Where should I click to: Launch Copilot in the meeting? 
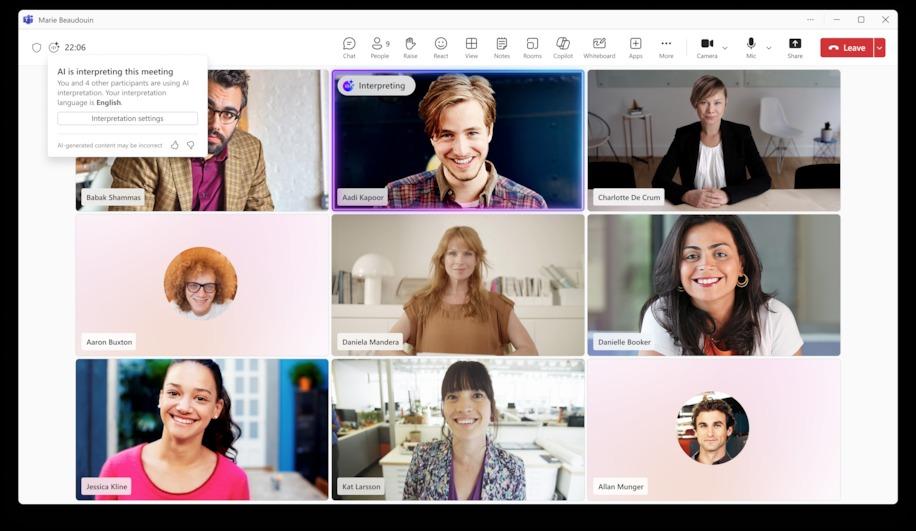563,47
